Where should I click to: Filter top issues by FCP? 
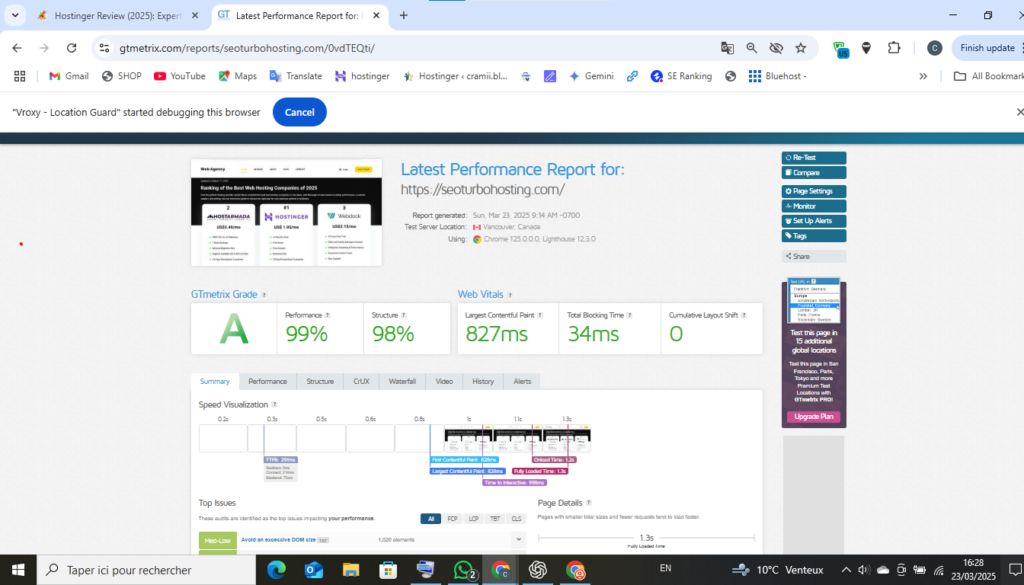tap(453, 519)
